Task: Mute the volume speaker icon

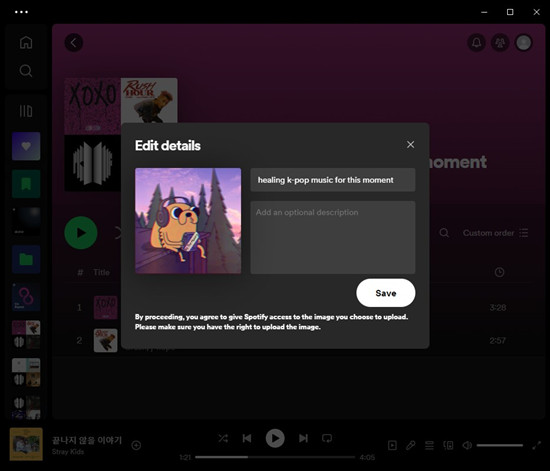Action: 467,445
